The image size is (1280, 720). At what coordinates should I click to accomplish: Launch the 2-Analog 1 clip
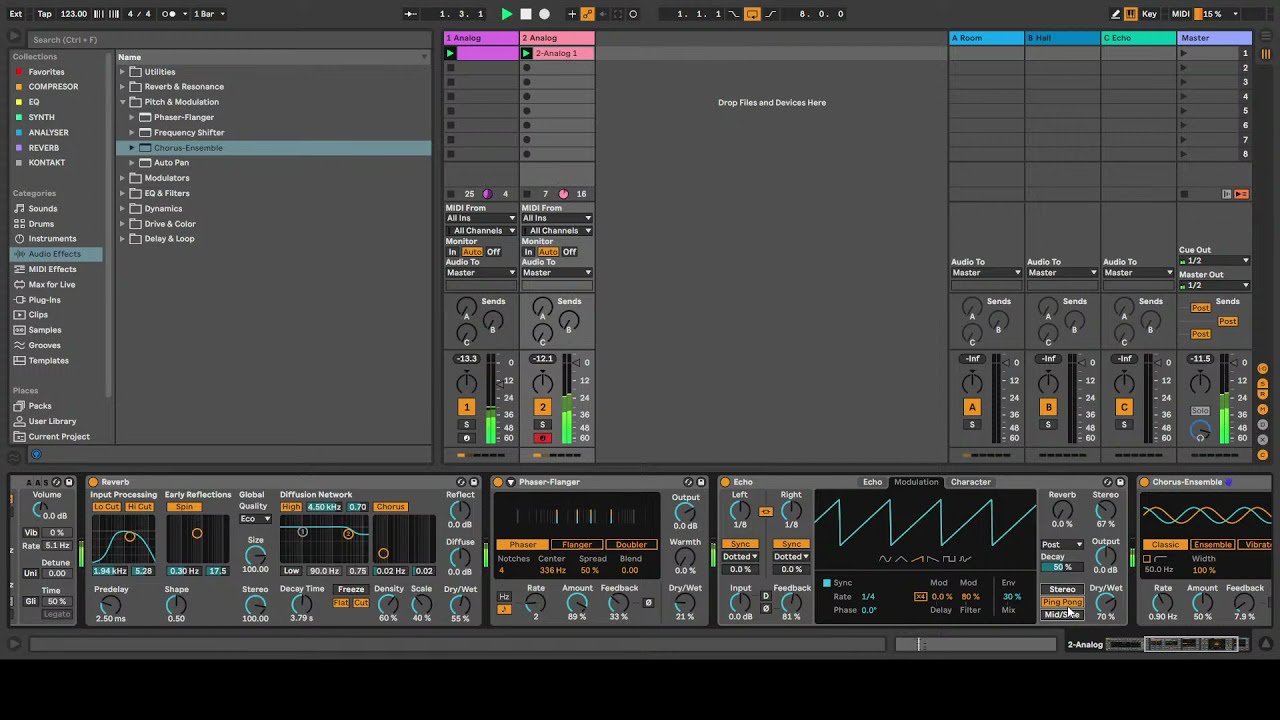pyautogui.click(x=527, y=53)
